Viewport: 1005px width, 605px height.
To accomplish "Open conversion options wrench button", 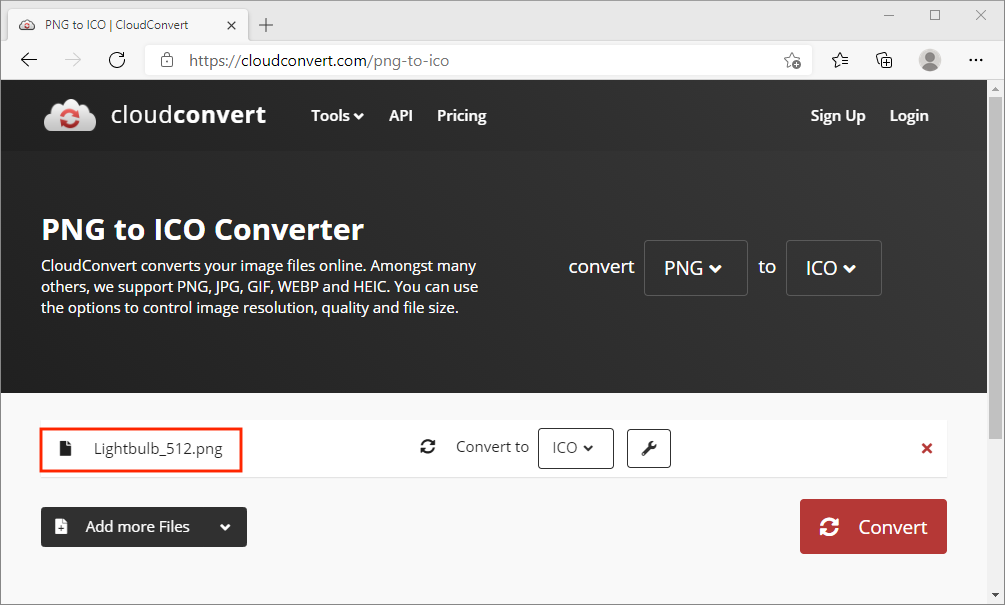I will click(649, 448).
